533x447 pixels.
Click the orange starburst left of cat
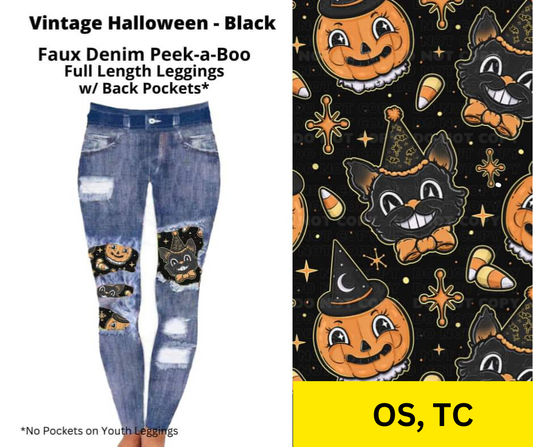coord(328,124)
